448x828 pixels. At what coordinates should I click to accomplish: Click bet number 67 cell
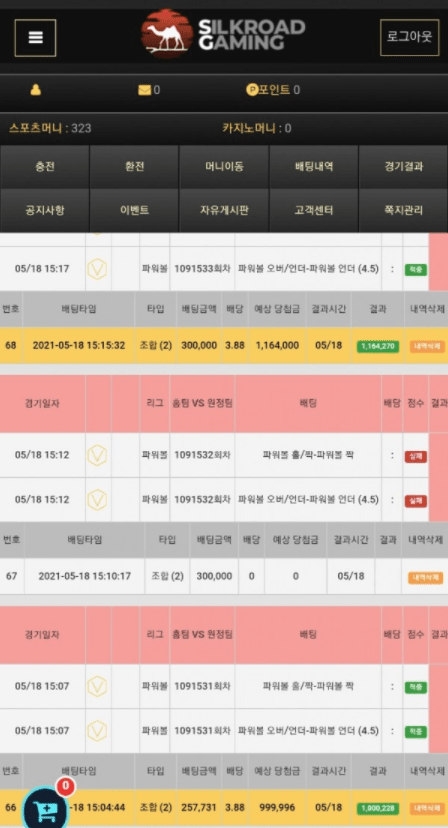tap(12, 576)
